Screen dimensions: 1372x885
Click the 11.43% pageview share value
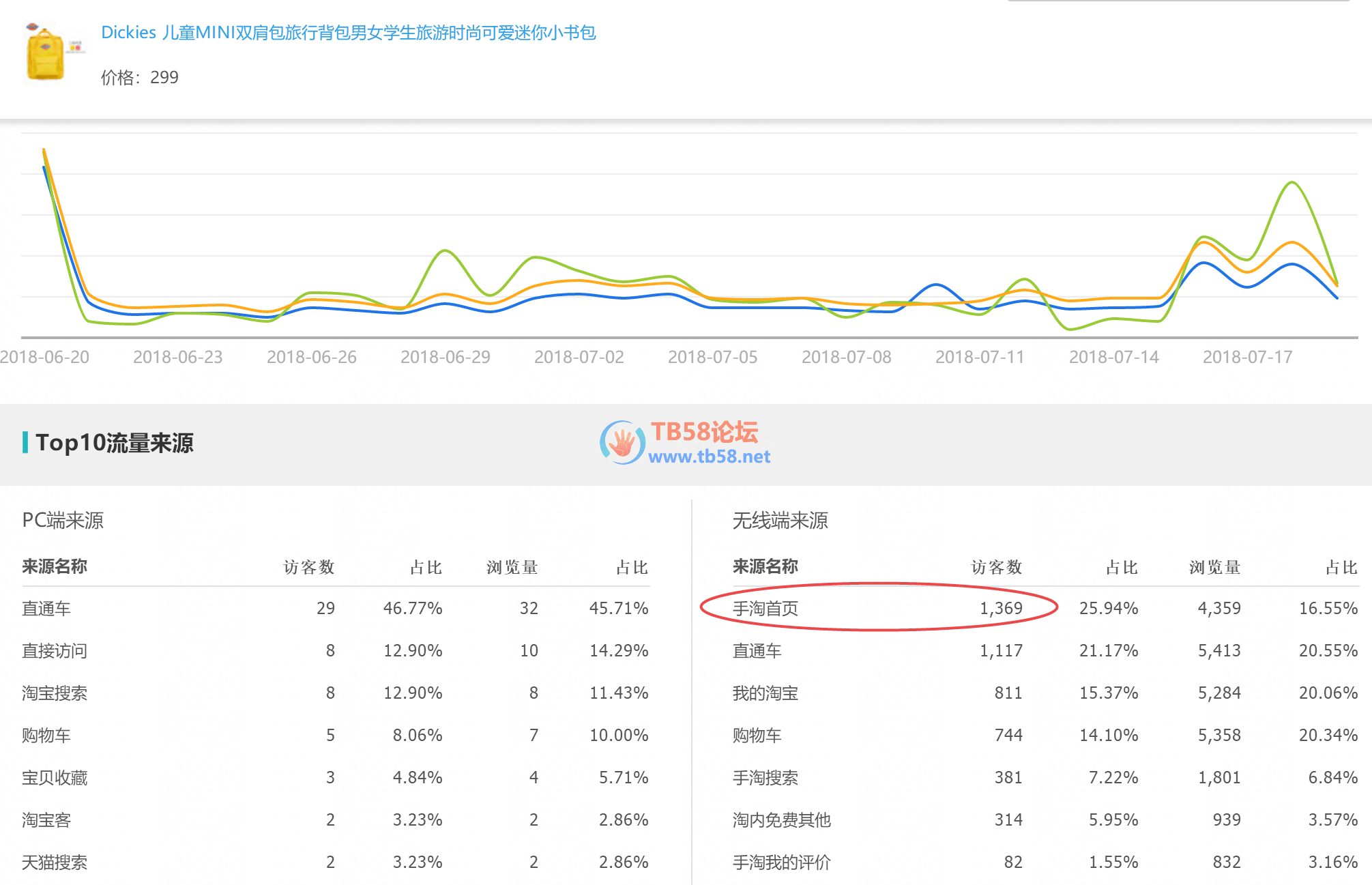619,693
